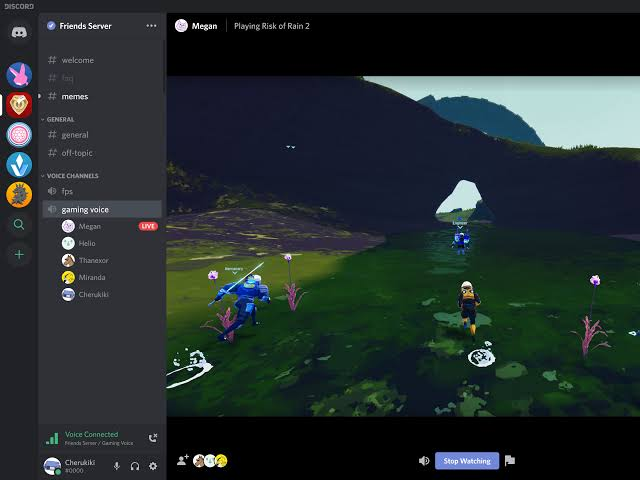Select the pink bunny server icon
The height and width of the screenshot is (480, 640).
(x=19, y=75)
